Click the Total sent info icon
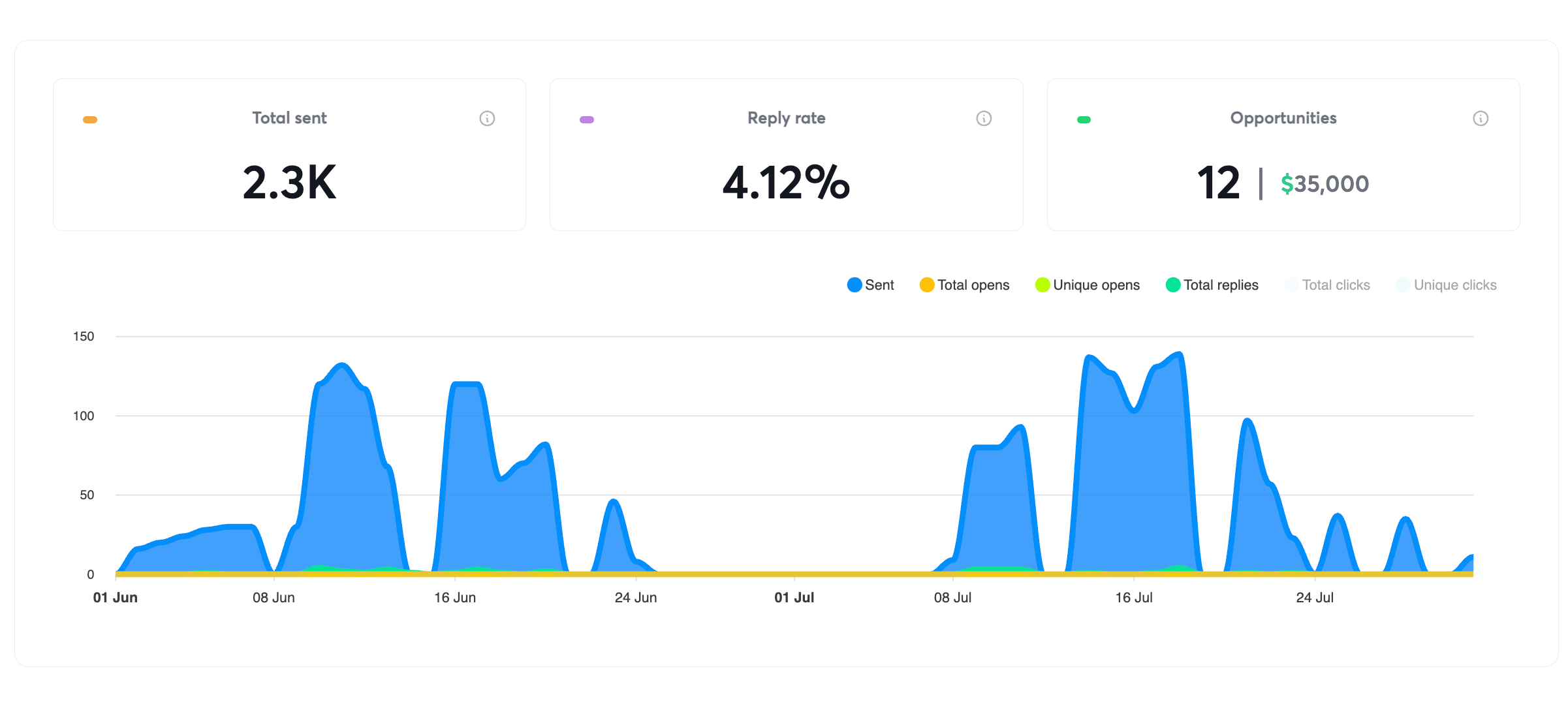 [x=487, y=118]
